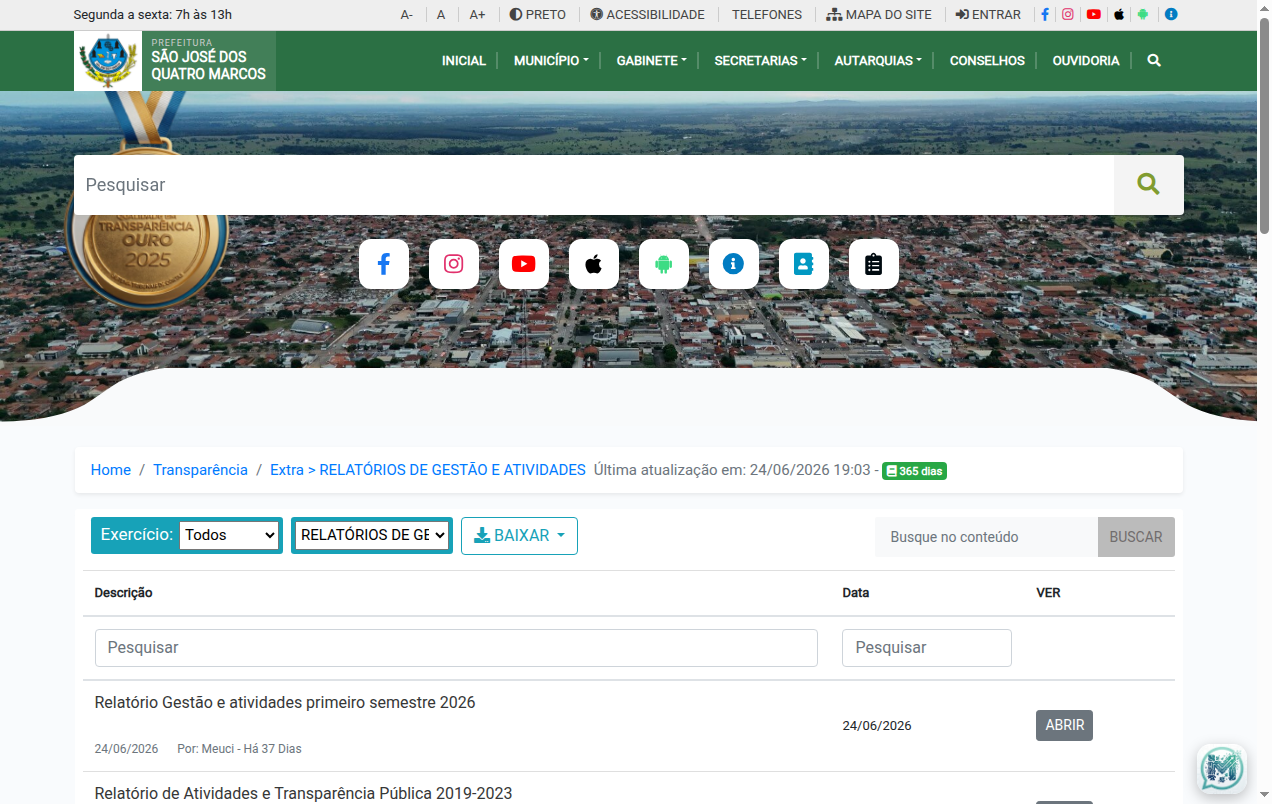
Task: Open TELEFONES link
Action: [x=767, y=15]
